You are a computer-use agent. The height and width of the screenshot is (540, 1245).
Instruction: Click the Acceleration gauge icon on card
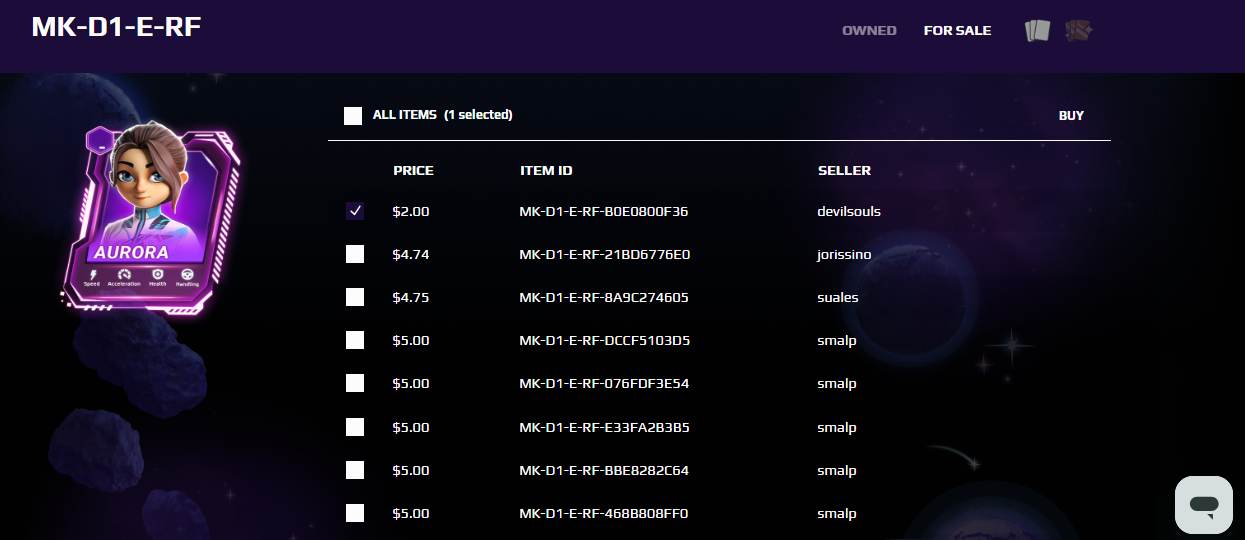tap(125, 274)
